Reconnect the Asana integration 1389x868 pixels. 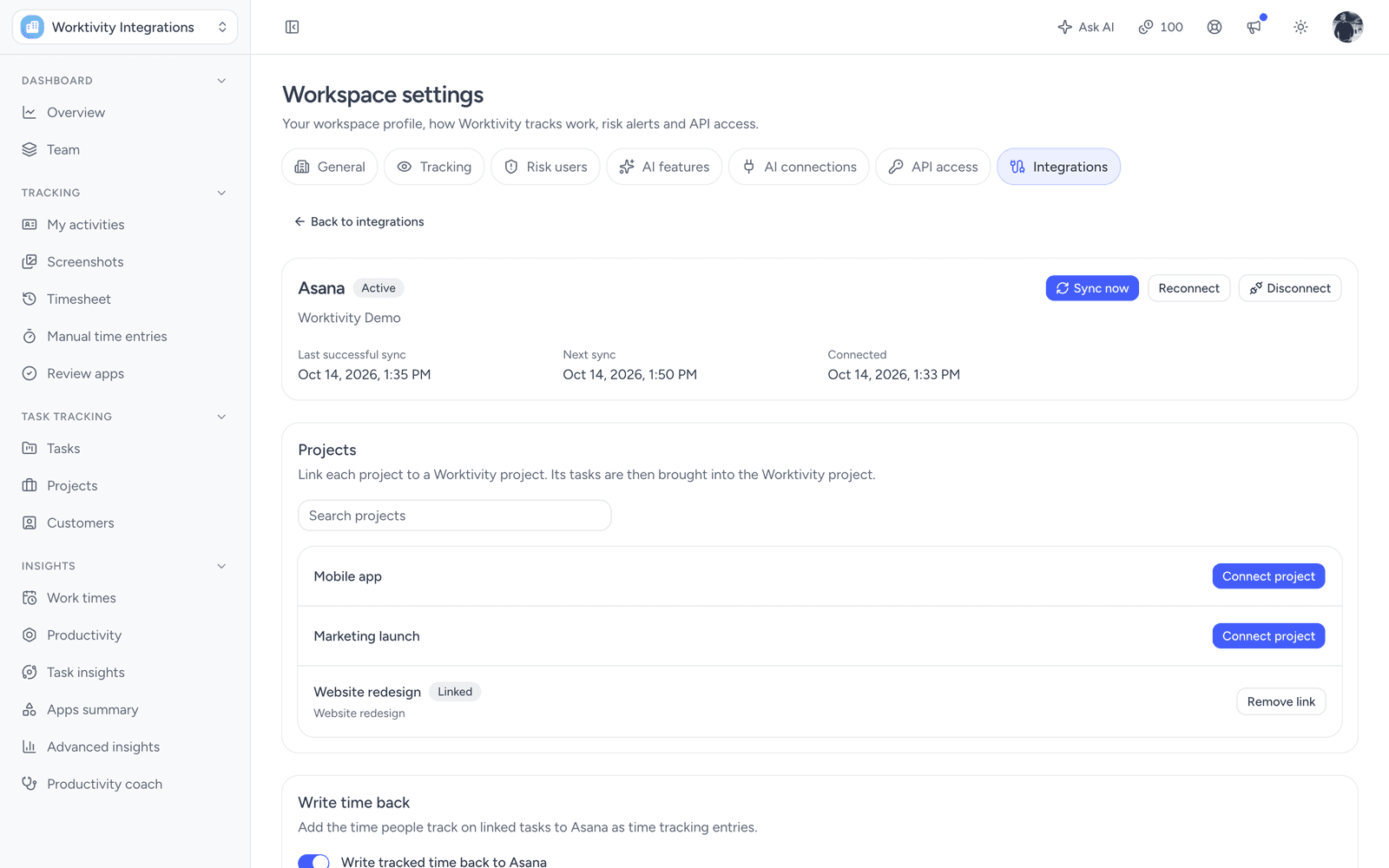[x=1188, y=288]
